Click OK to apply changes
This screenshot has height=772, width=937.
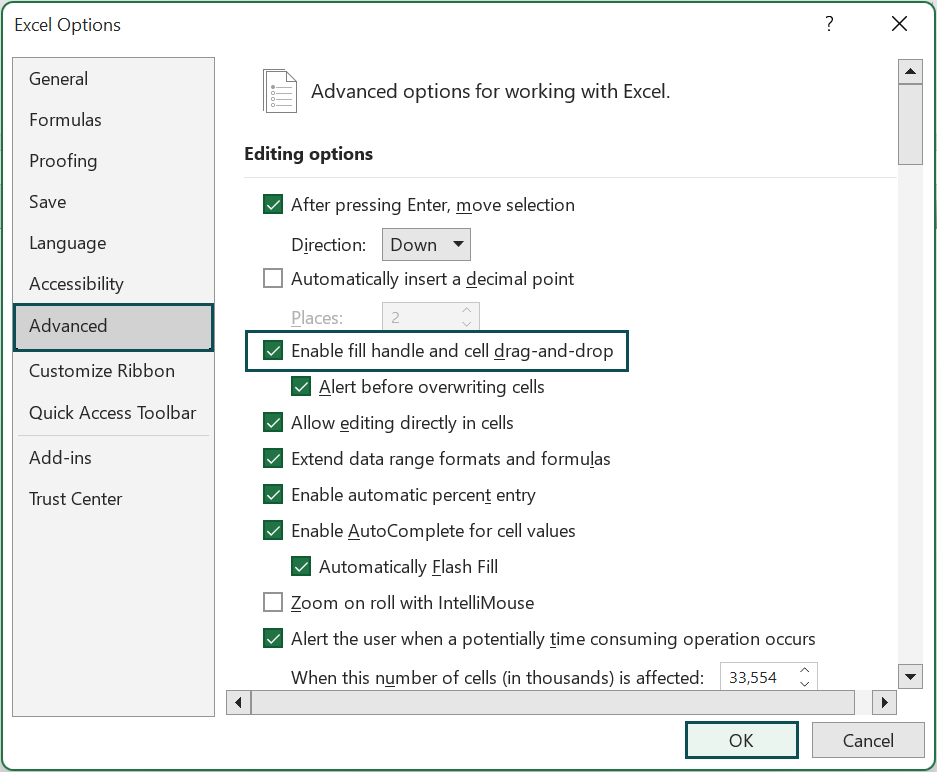pyautogui.click(x=741, y=740)
